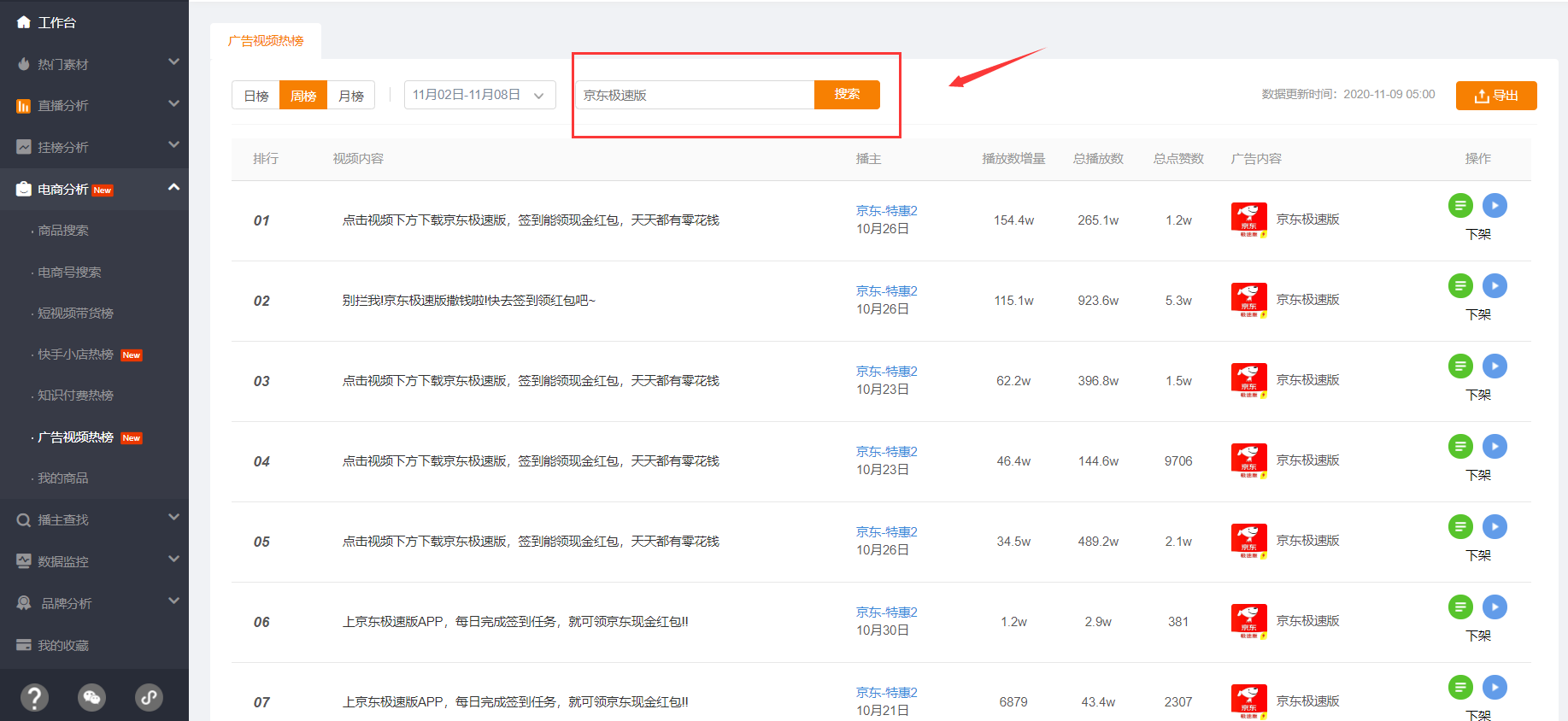Expand the 播主查找 menu chevron

point(173,517)
